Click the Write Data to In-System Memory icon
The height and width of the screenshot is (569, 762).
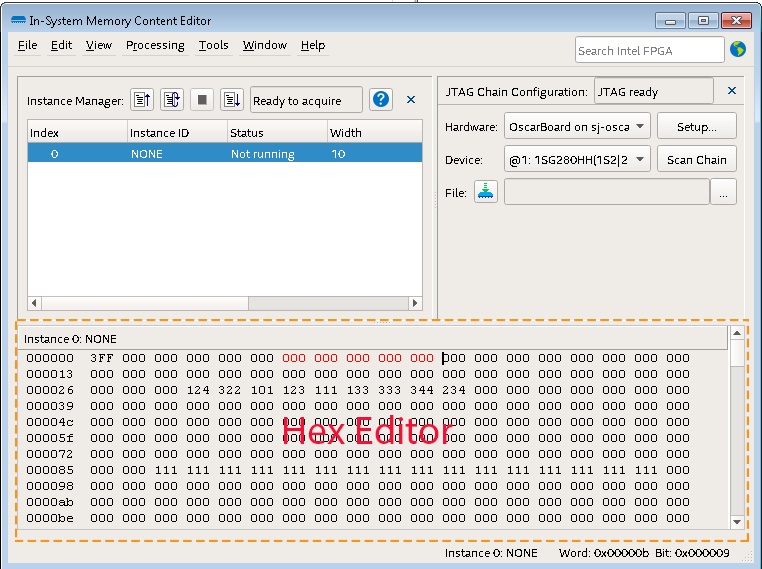(232, 100)
